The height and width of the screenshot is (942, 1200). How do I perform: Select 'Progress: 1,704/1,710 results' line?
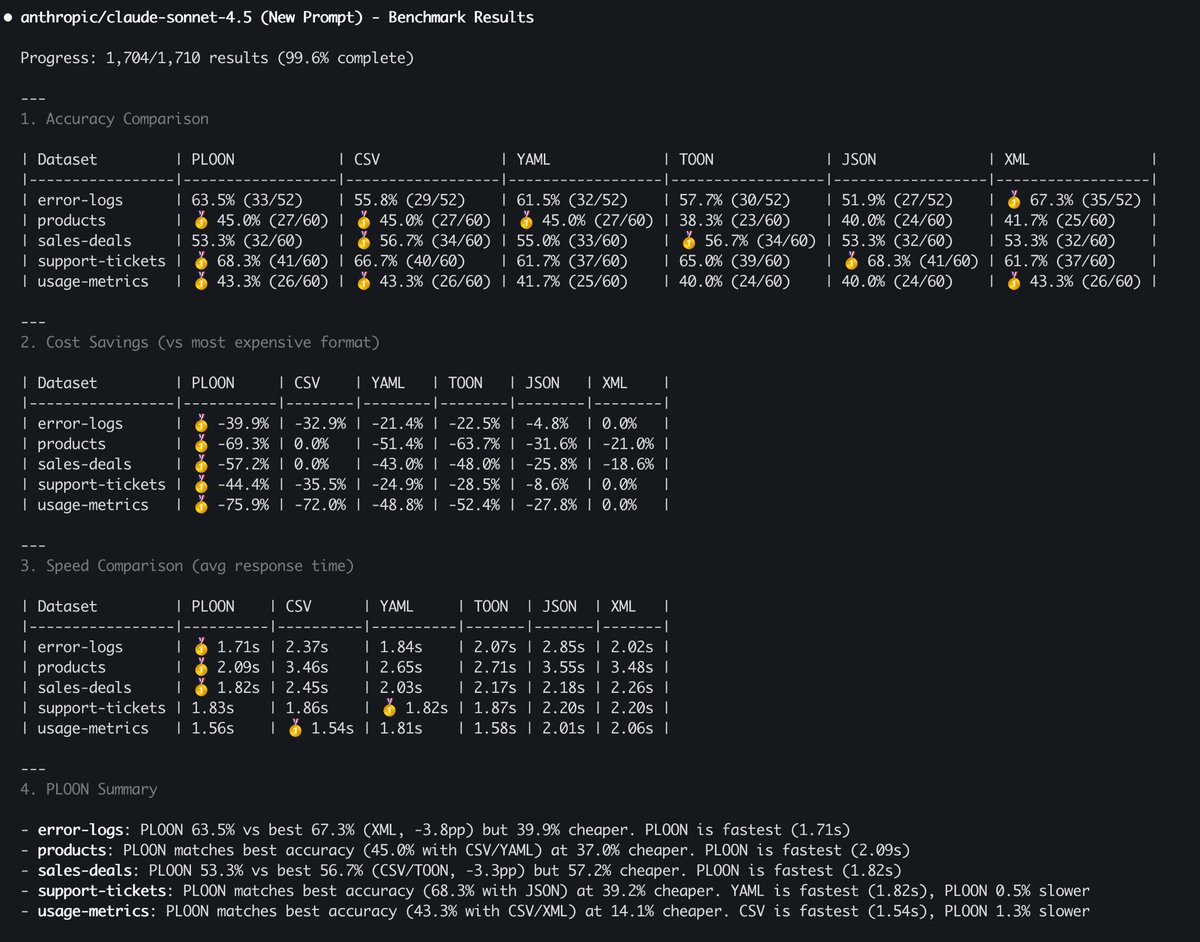(217, 58)
